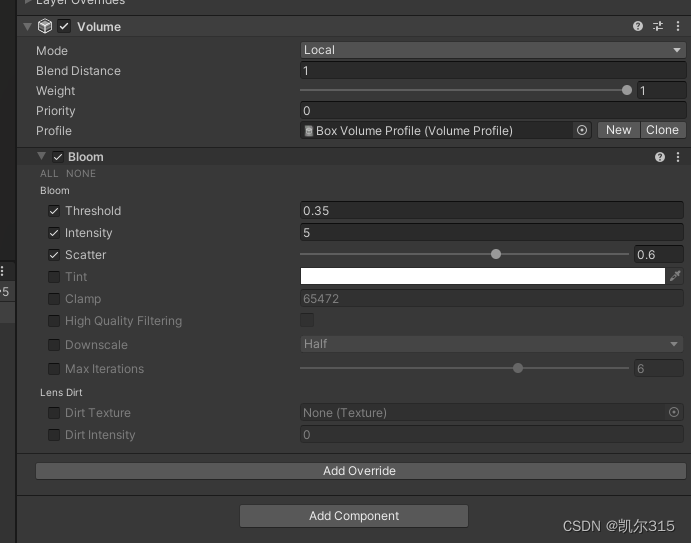Enable Max Iterations override checkbox
Image resolution: width=691 pixels, height=543 pixels.
tap(54, 368)
